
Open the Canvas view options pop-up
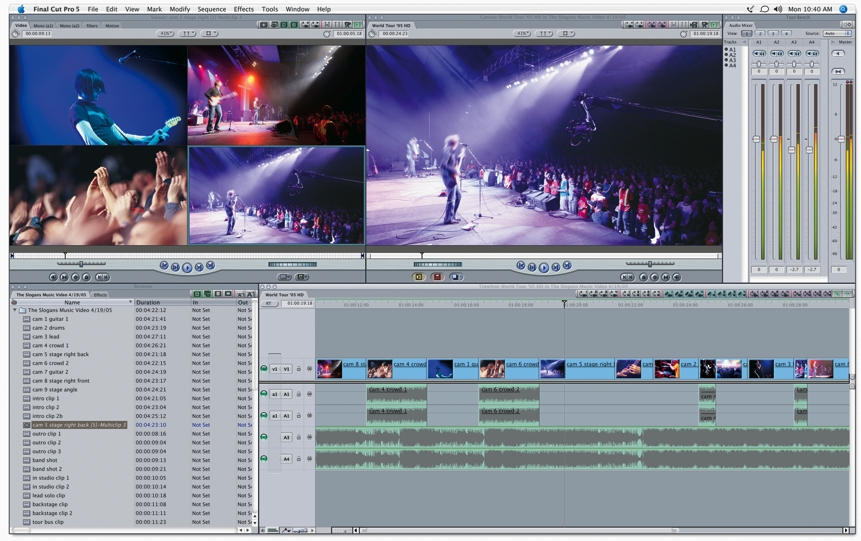[566, 34]
